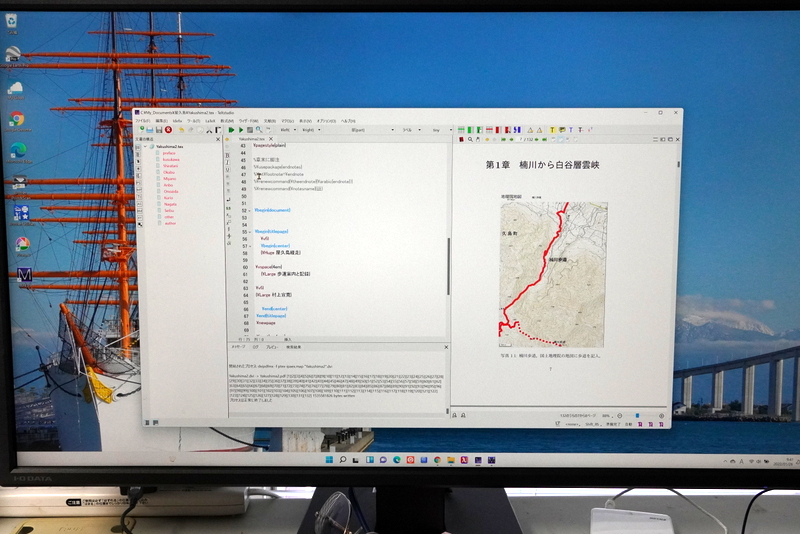Open the viewer with the magnifier toolbar icon

(259, 130)
